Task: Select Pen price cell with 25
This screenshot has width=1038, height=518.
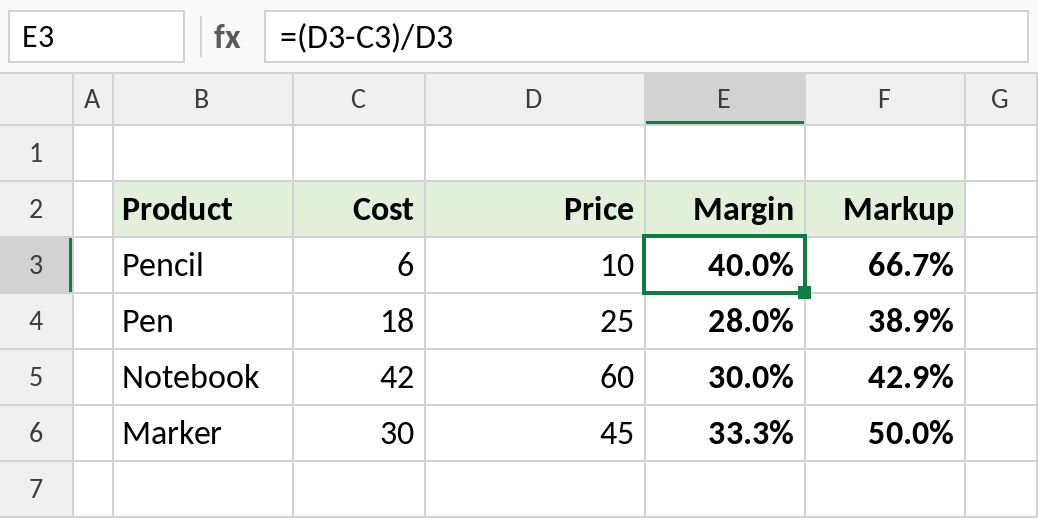Action: pyautogui.click(x=535, y=321)
